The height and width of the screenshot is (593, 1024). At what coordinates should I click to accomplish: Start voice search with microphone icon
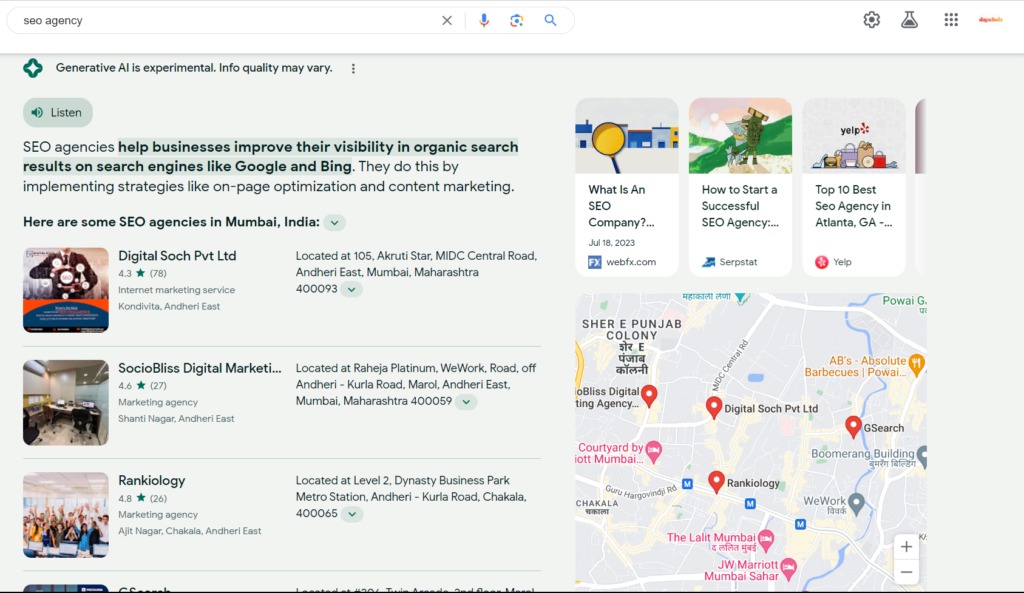coord(484,20)
